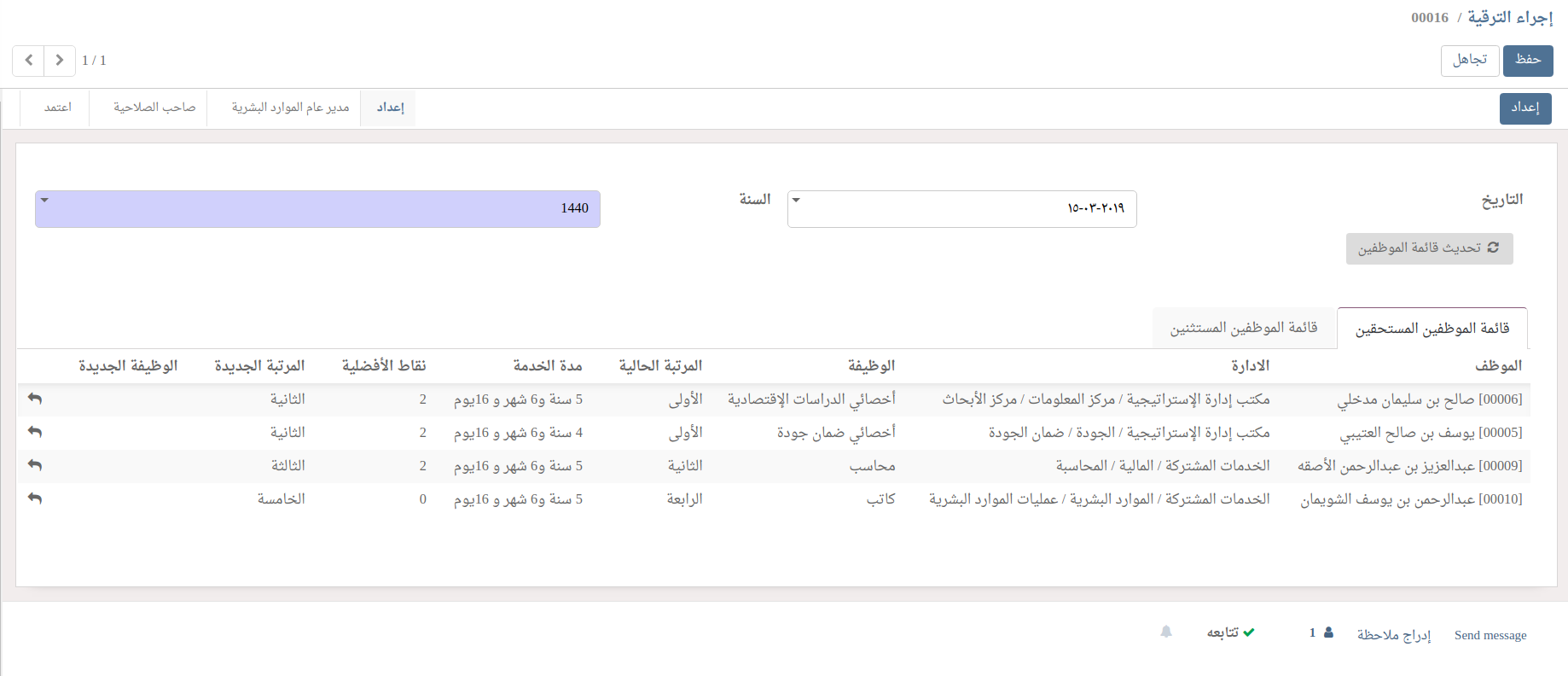Viewport: 1568px width, 676px height.
Task: Click the followers person icon
Action: click(x=1328, y=632)
